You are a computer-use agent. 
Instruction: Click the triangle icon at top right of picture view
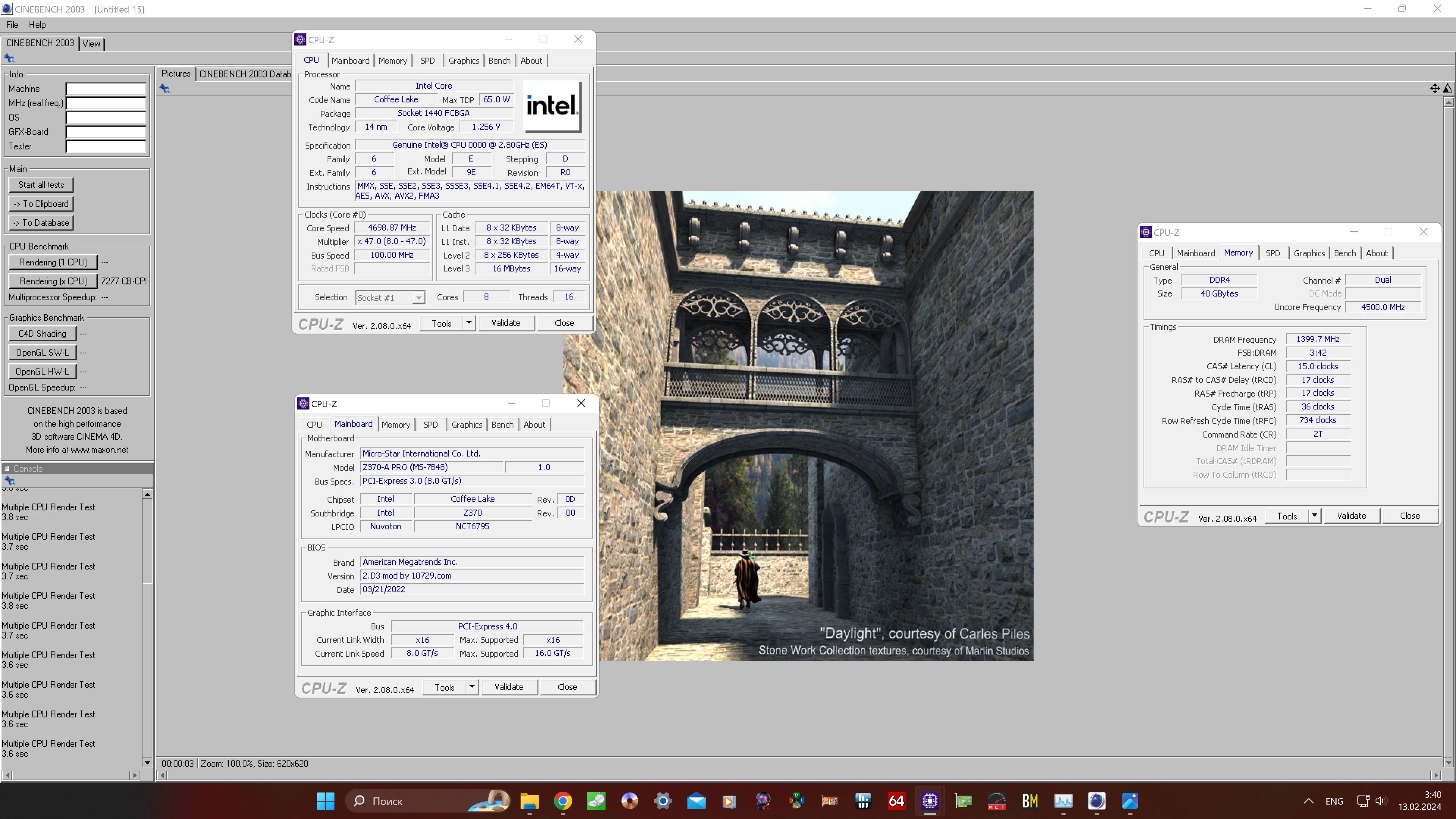click(1448, 88)
